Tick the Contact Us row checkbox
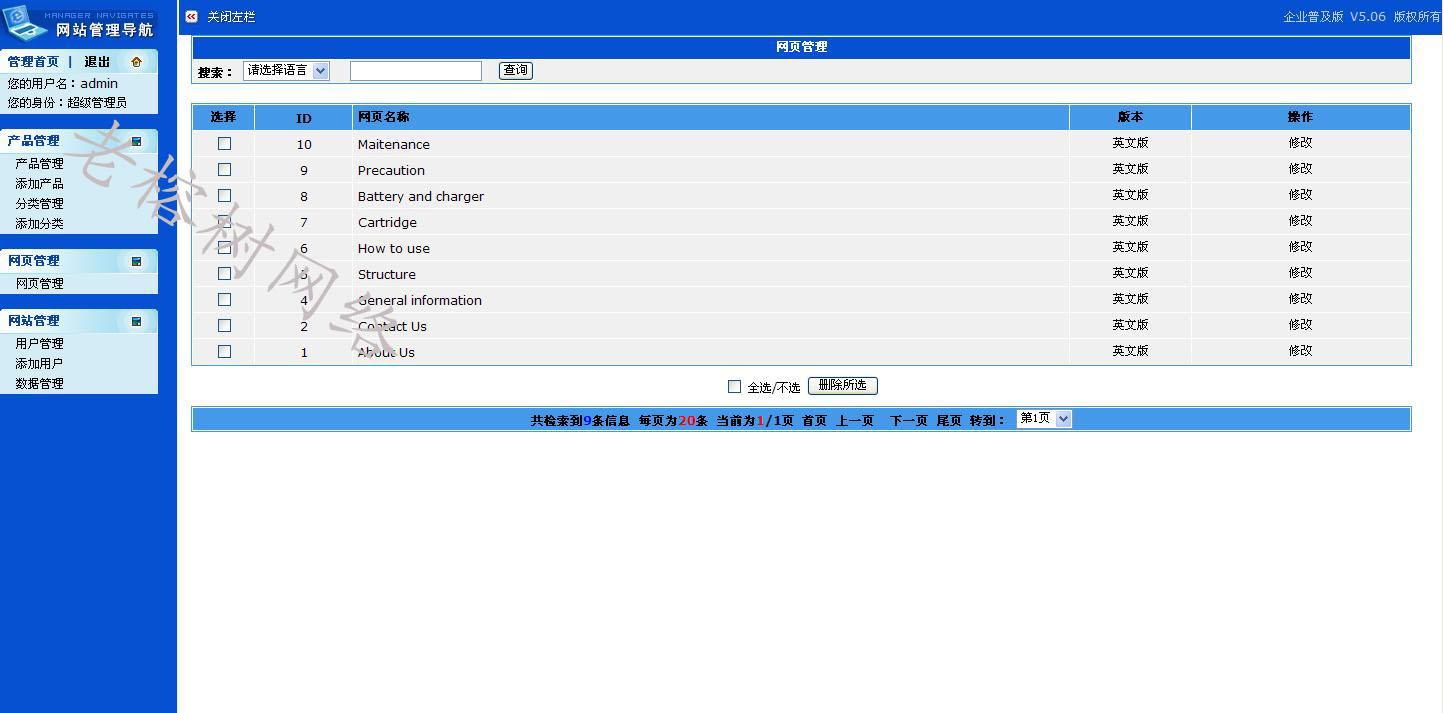Viewport: 1444px width, 713px height. coord(224,326)
